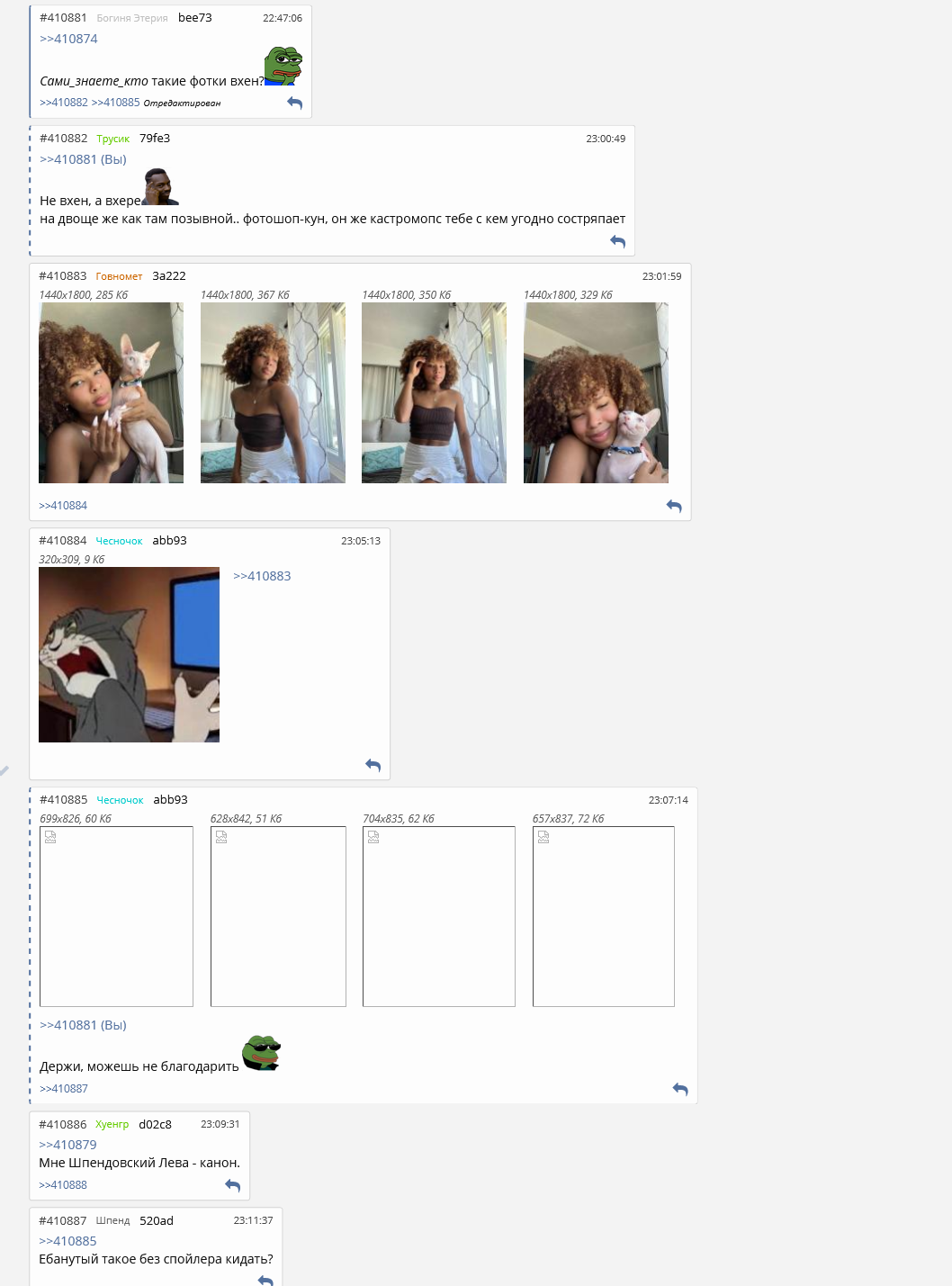
Task: Click reply arrow on post #410882
Action: point(617,241)
